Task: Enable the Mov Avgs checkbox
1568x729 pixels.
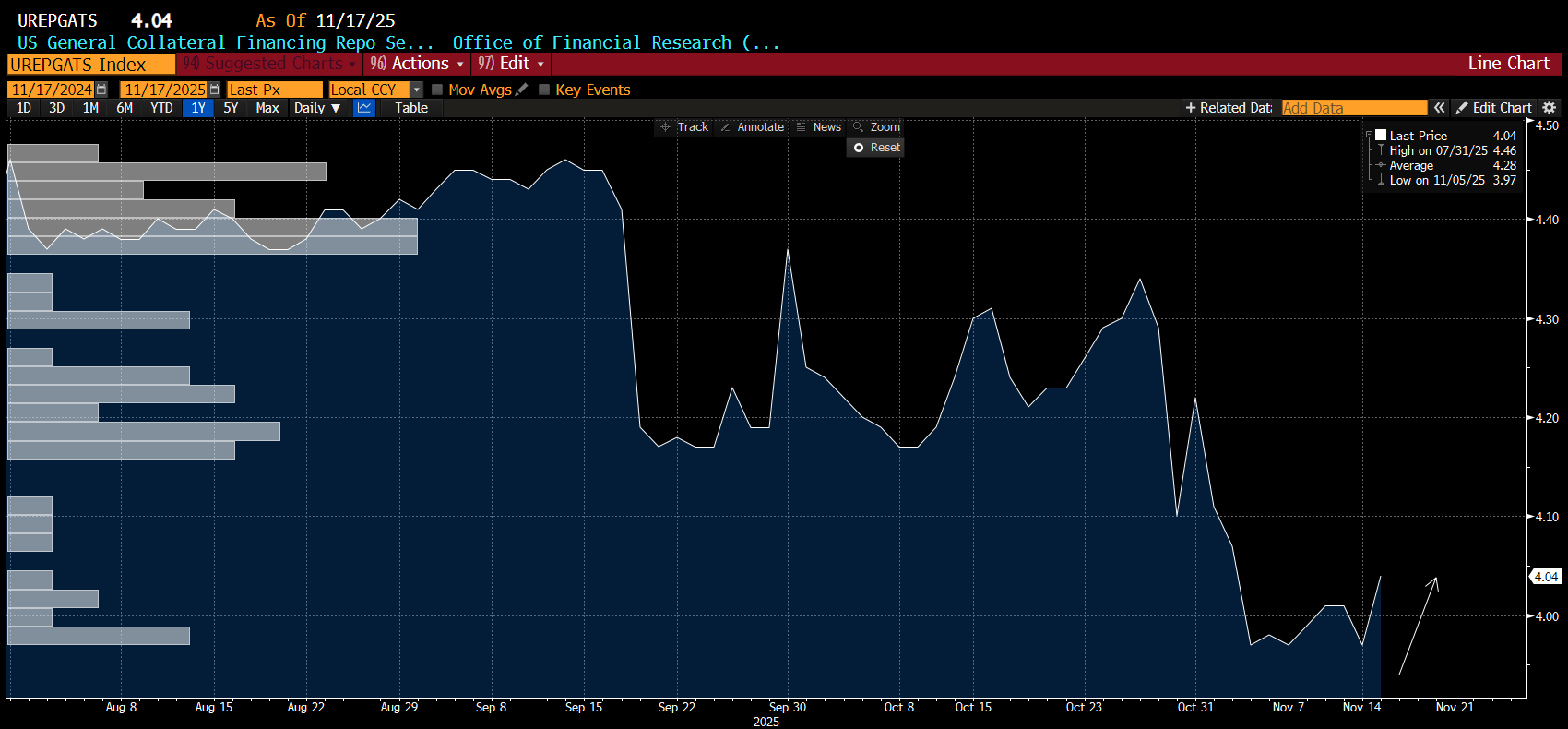Action: pos(437,90)
